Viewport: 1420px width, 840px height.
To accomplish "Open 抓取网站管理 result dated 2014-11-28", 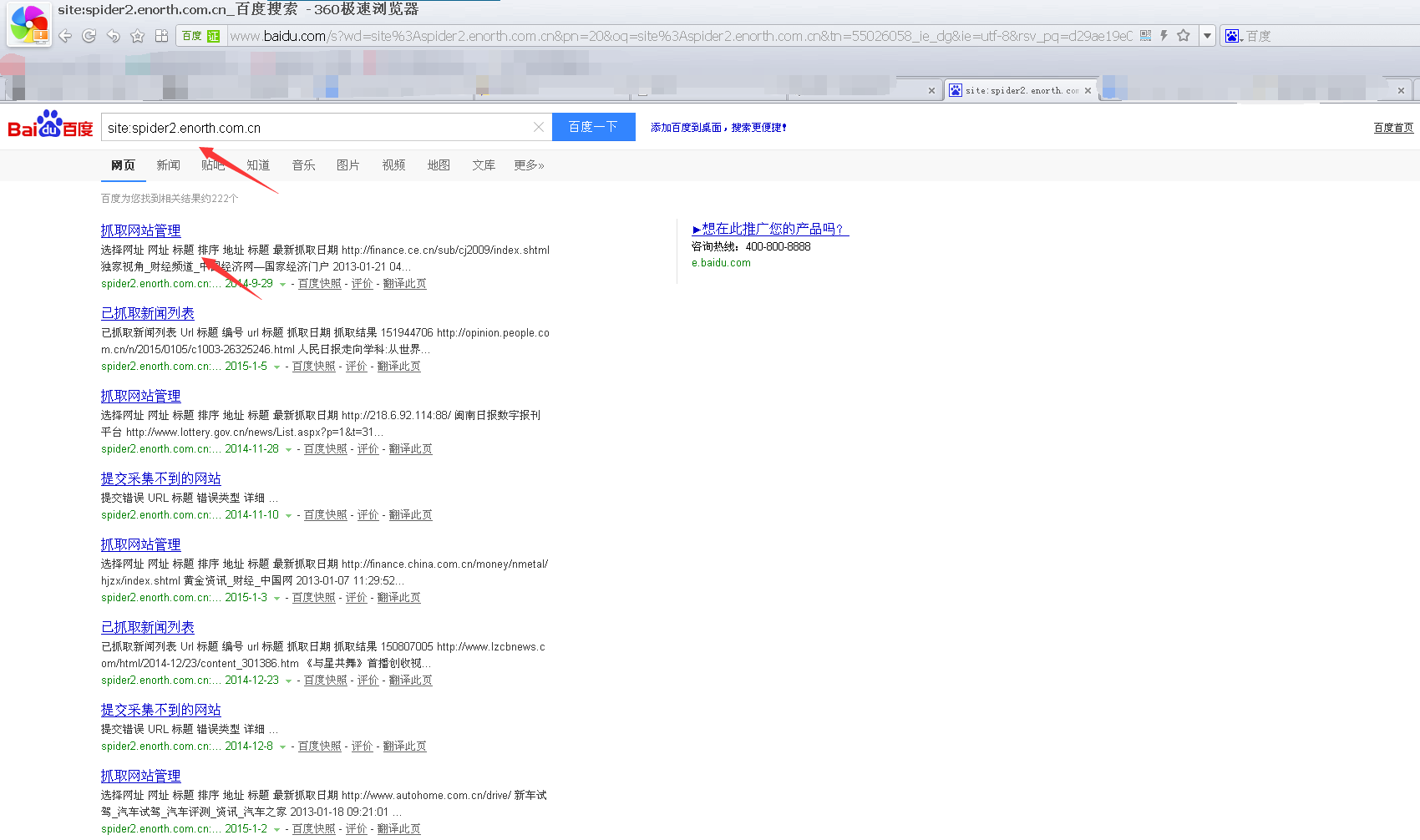I will point(140,396).
